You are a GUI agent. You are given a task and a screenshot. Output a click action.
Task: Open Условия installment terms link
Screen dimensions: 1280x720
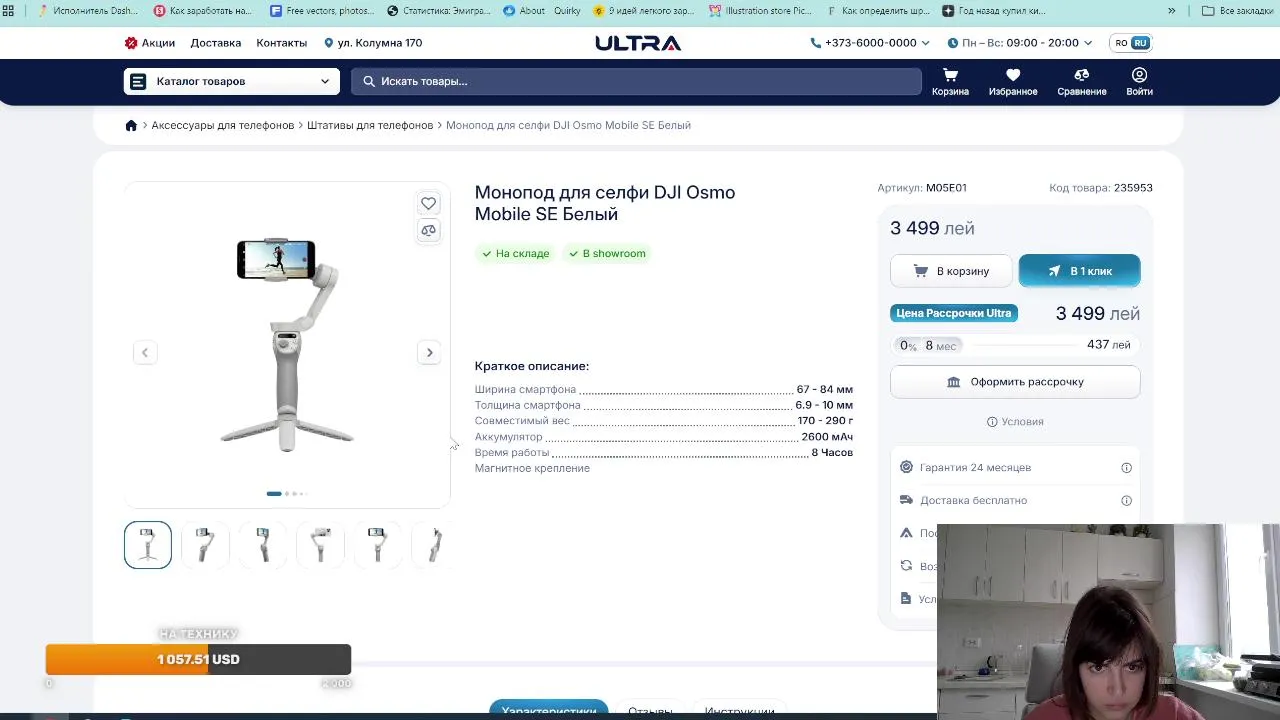click(1015, 422)
